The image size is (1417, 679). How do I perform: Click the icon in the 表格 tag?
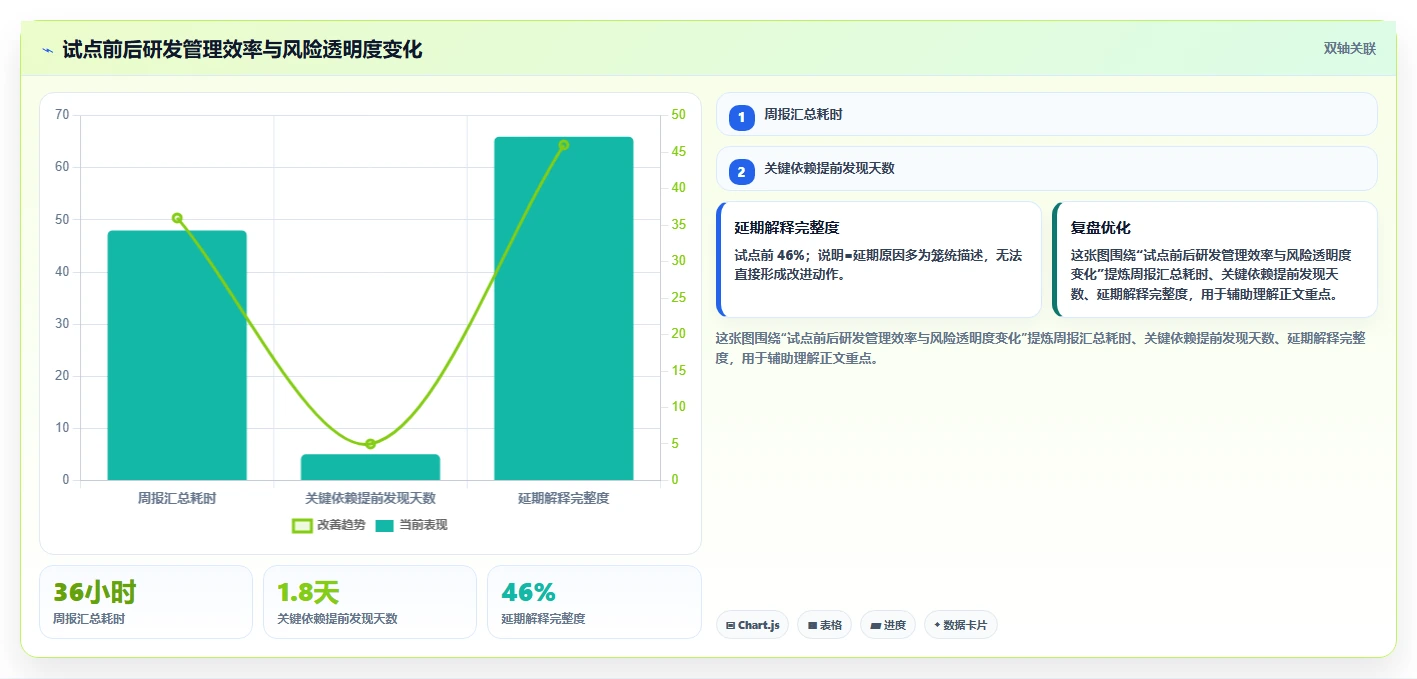[812, 626]
